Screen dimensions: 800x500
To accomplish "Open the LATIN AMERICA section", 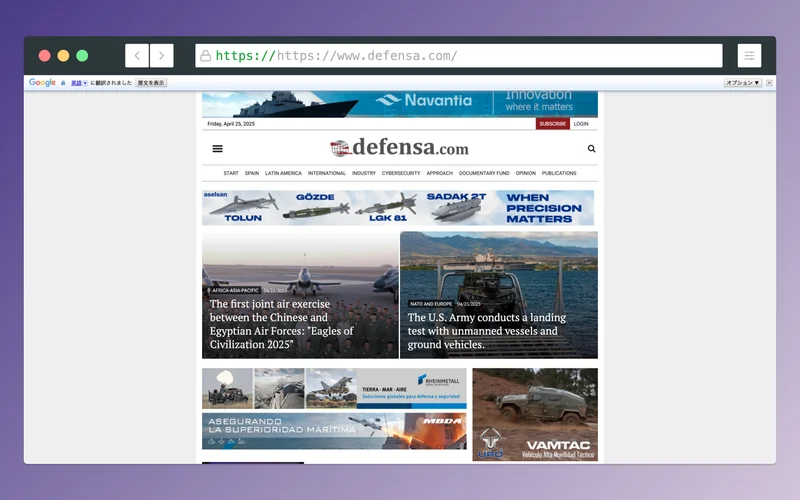I will click(x=283, y=173).
